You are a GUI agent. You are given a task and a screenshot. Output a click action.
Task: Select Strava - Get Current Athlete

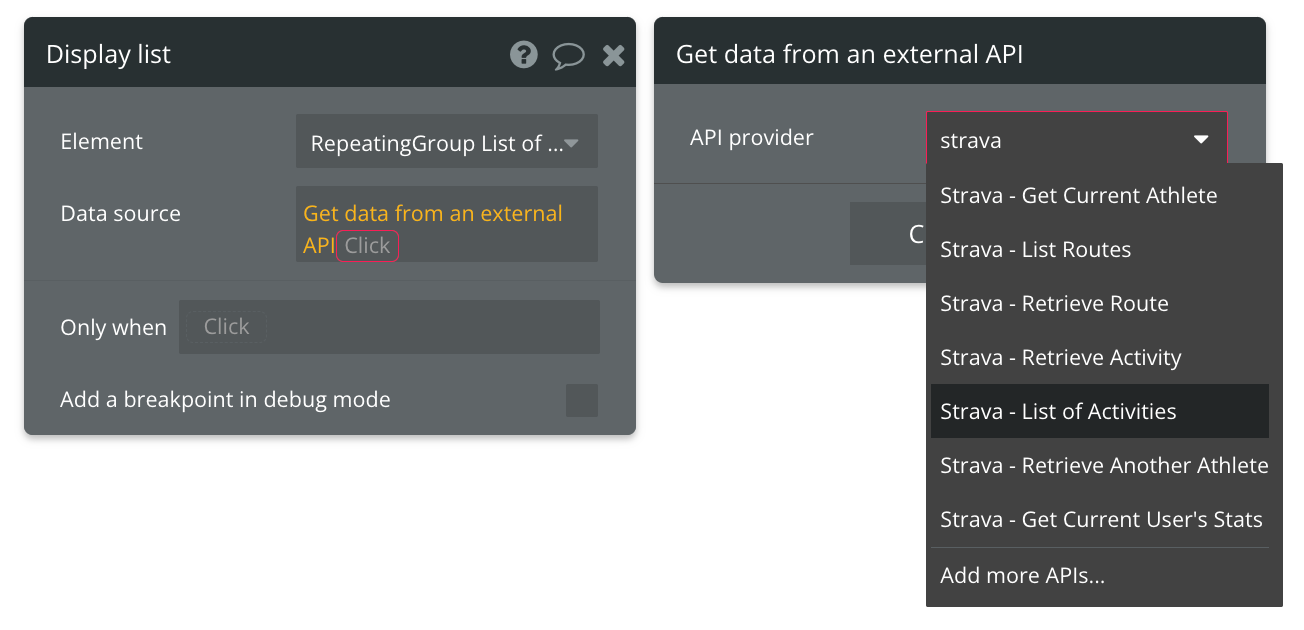tap(1078, 195)
